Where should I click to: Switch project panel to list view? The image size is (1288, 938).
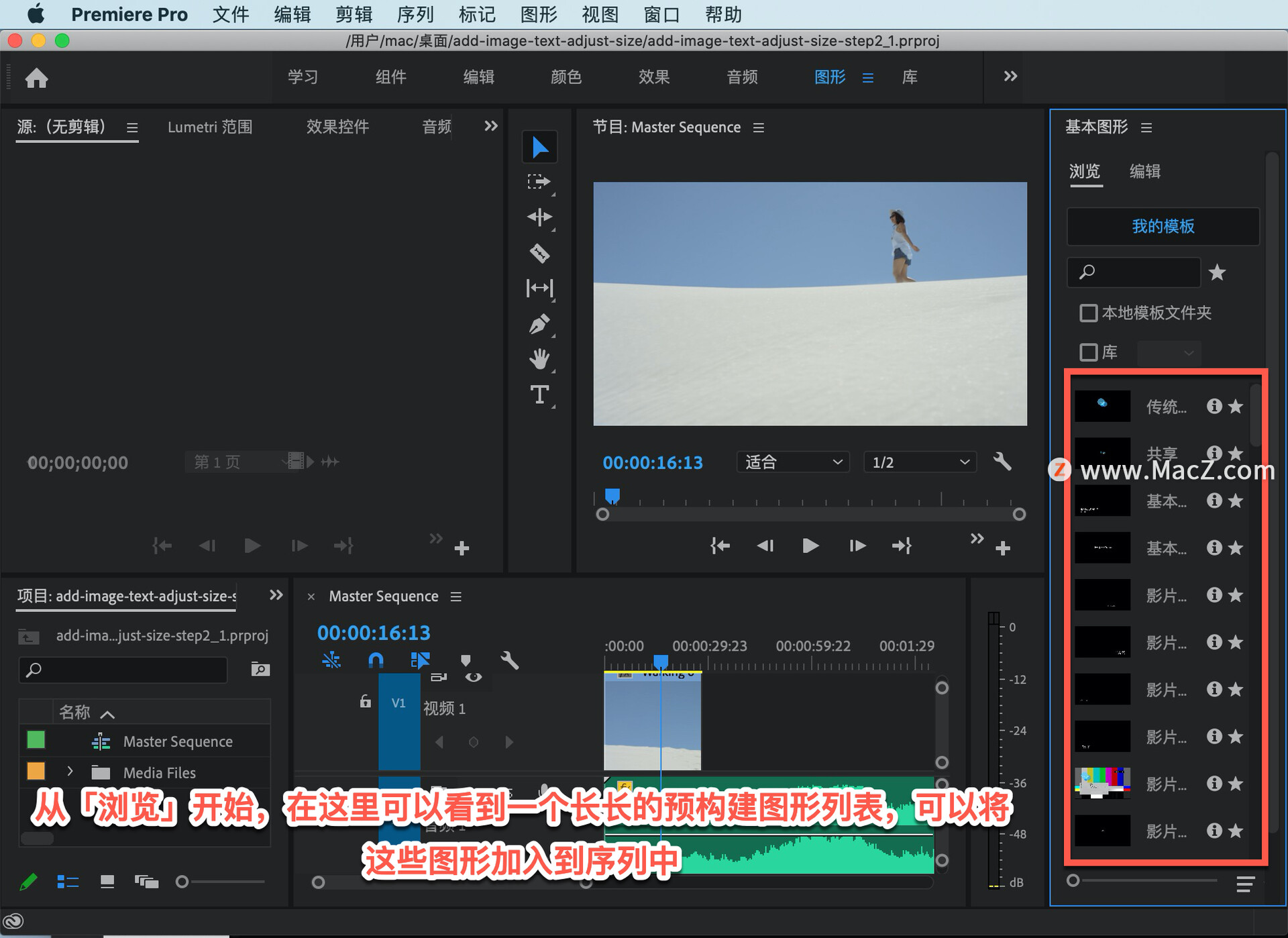pyautogui.click(x=68, y=882)
